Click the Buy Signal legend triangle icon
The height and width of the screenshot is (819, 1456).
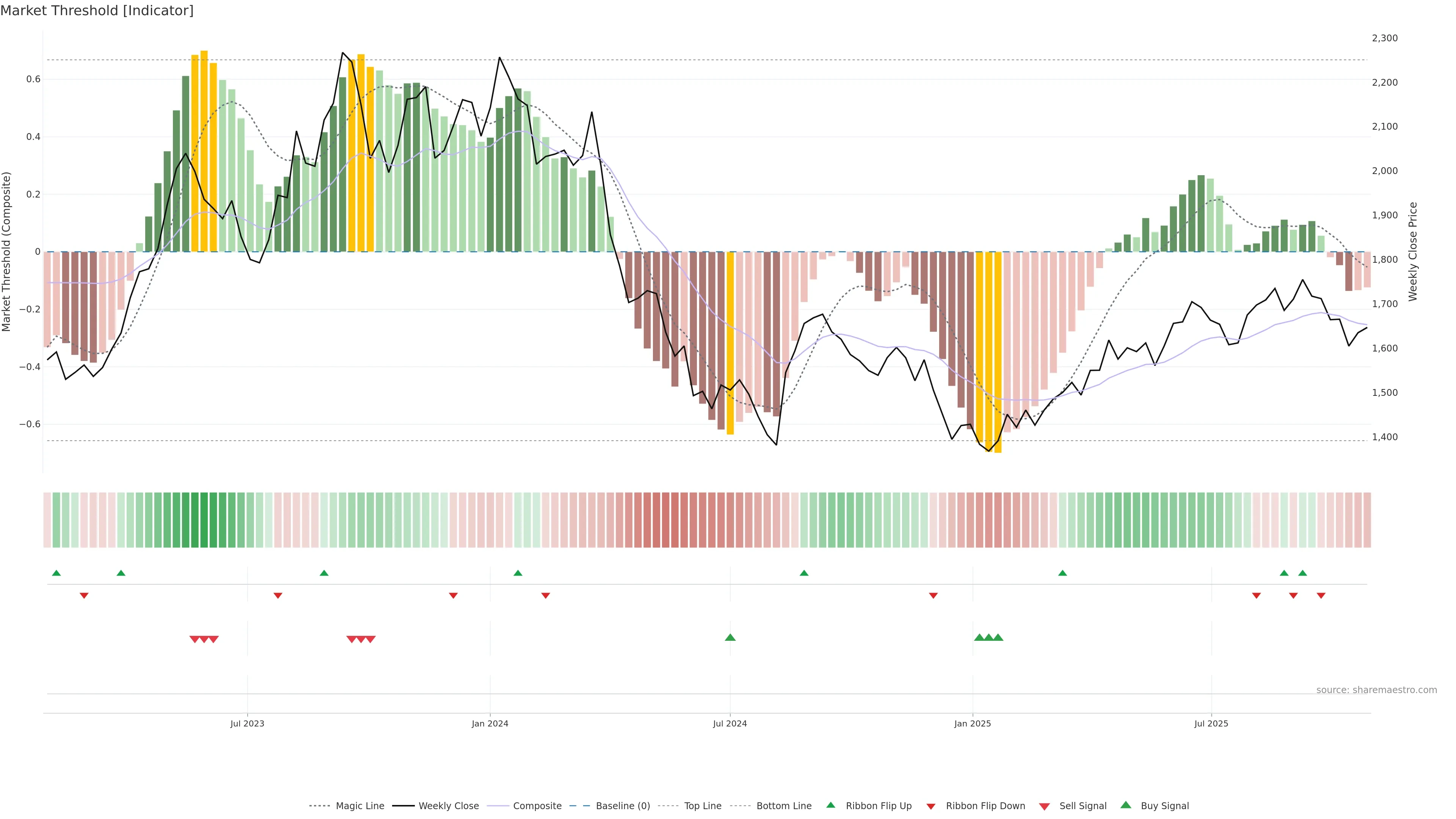tap(1125, 805)
